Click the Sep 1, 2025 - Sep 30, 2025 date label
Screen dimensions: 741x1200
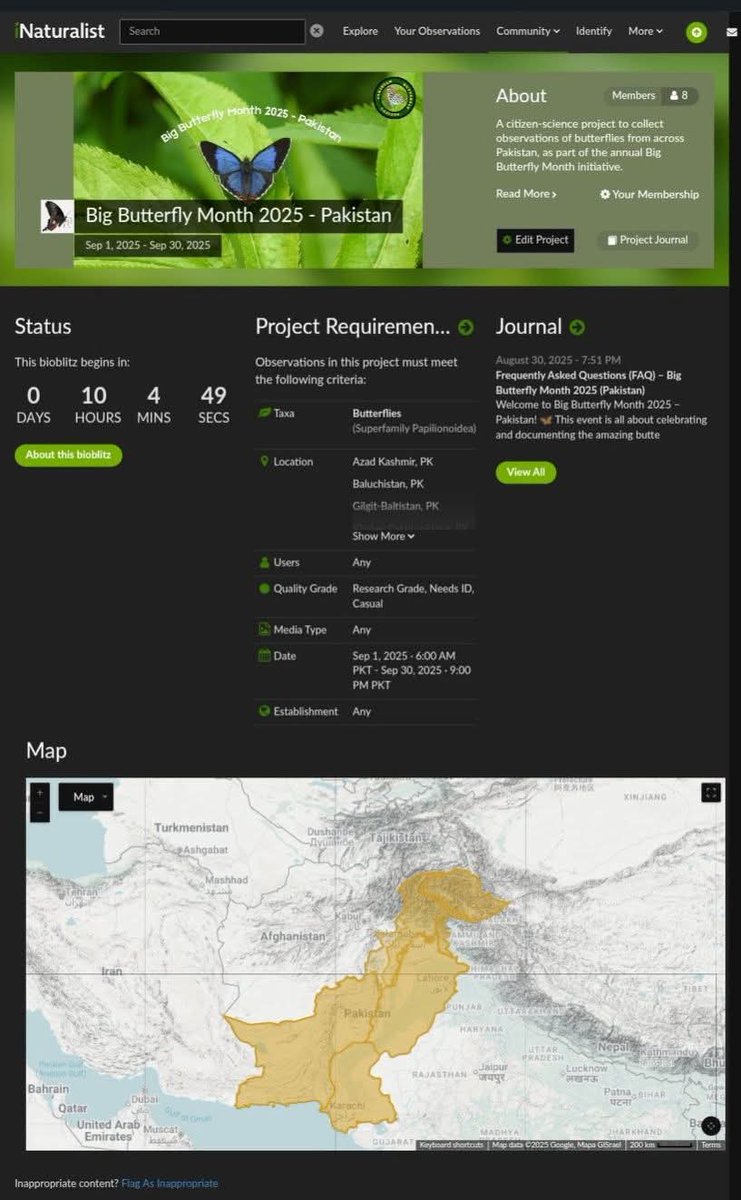pos(148,245)
